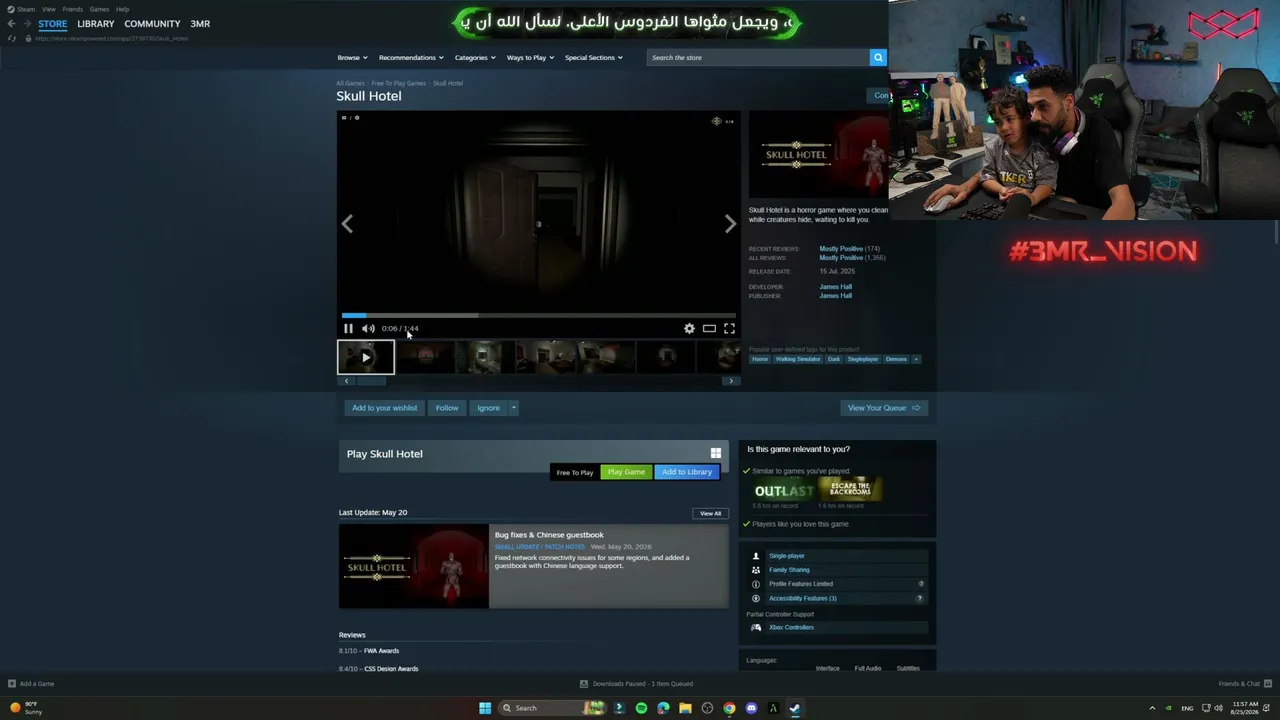This screenshot has height=720, width=1280.
Task: Open Free To Play Games breadcrumb
Action: pos(399,83)
